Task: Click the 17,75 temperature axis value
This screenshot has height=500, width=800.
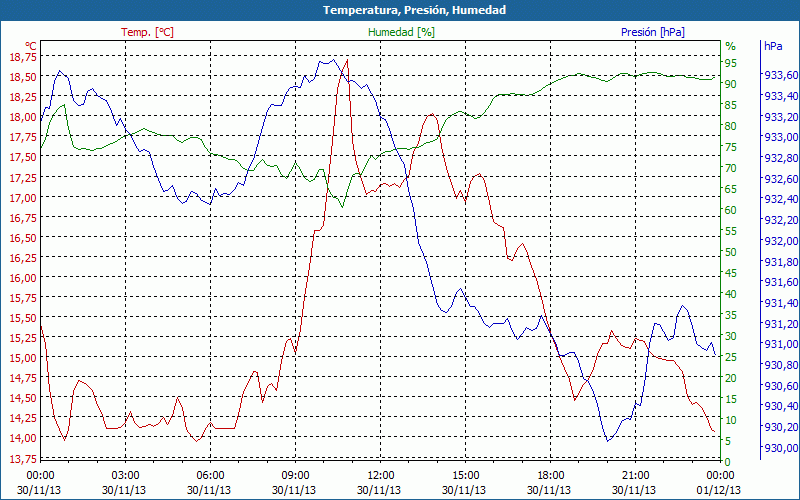Action: (23, 137)
